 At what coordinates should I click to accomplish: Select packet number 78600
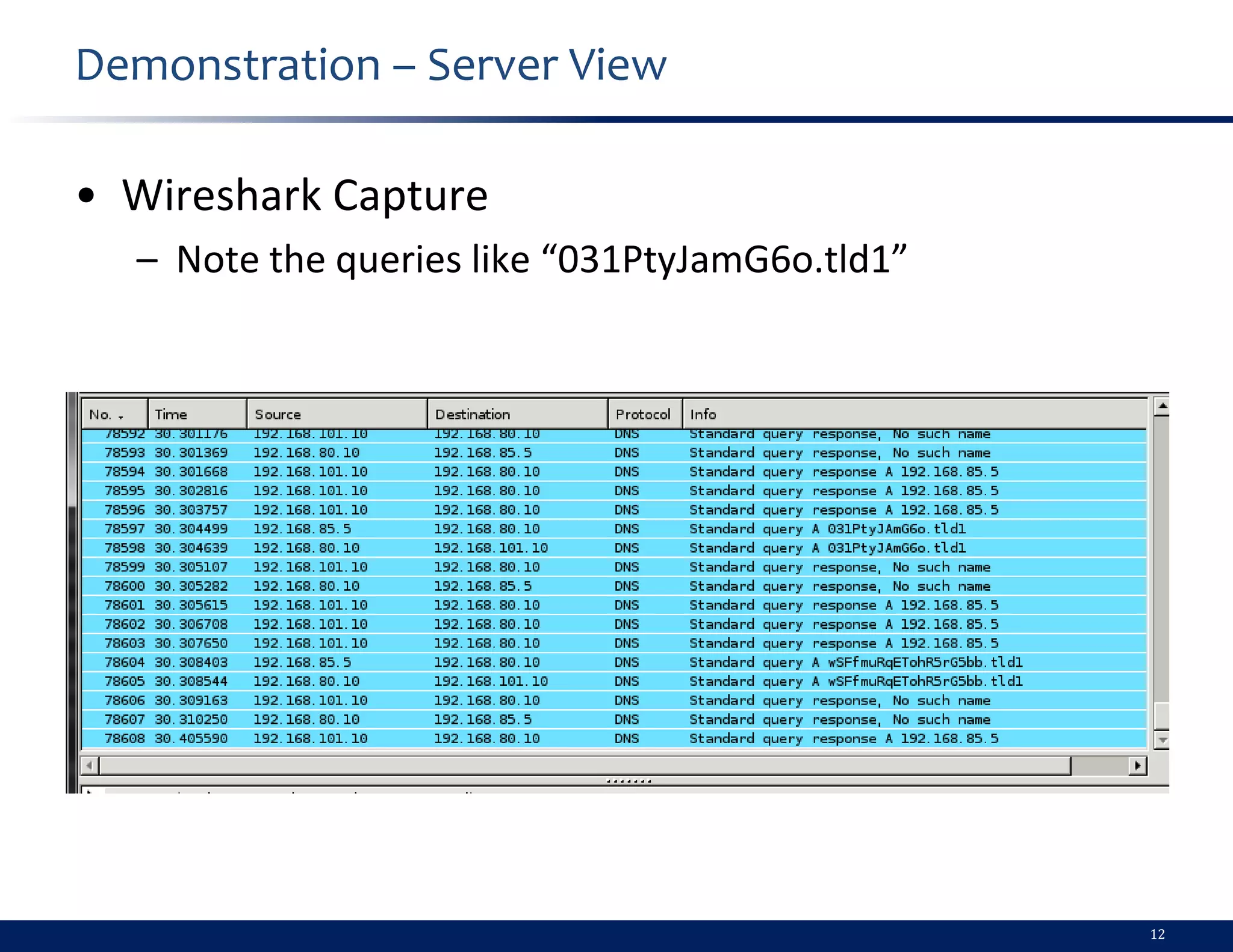click(613, 586)
